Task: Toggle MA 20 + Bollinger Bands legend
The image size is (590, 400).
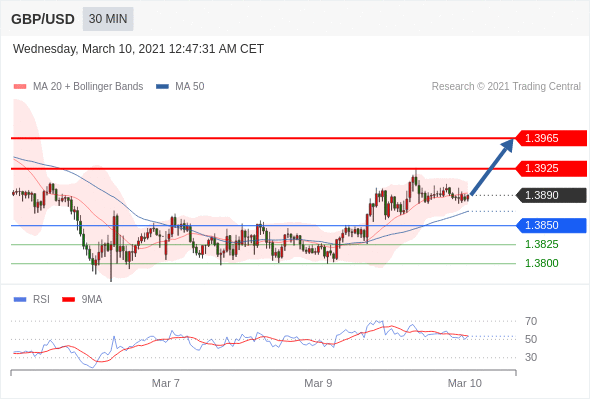Action: pyautogui.click(x=78, y=87)
